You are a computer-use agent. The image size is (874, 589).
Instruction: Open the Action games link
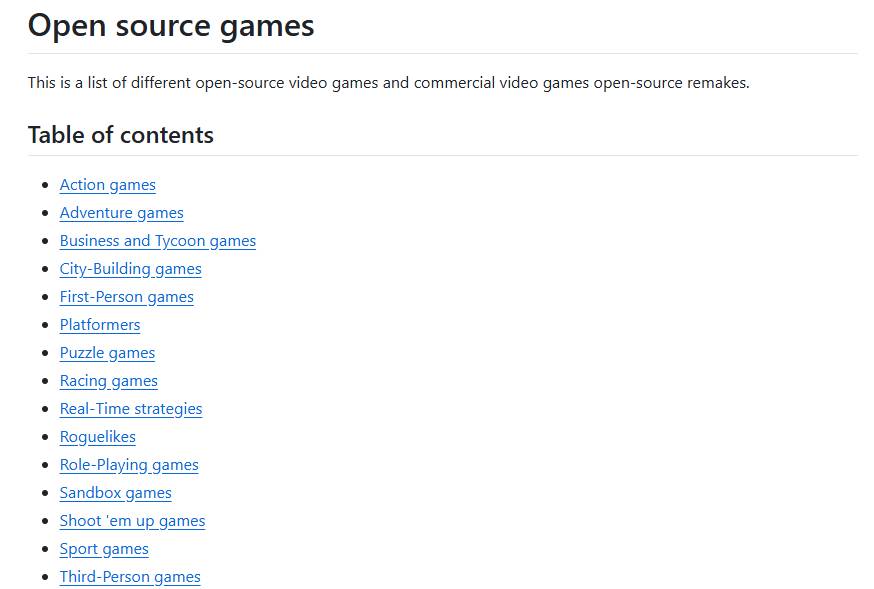tap(107, 185)
